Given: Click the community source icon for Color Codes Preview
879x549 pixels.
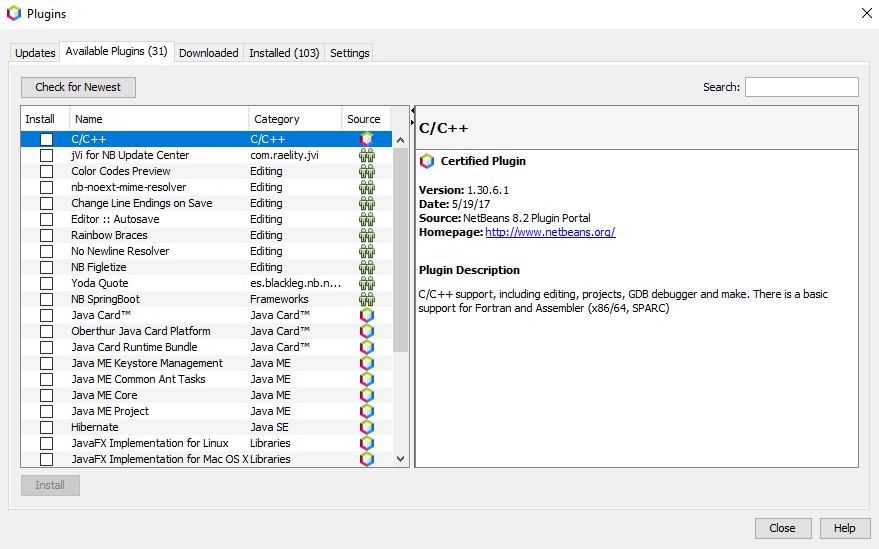Looking at the screenshot, I should tap(367, 171).
